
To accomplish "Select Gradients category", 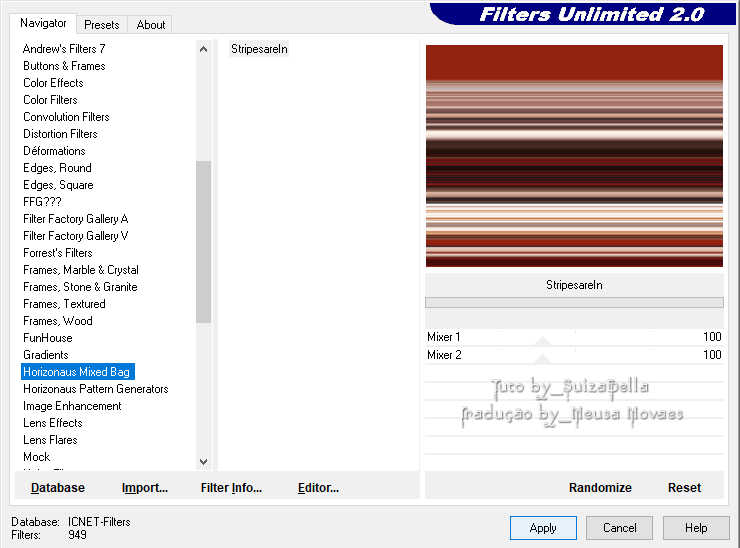I will [x=46, y=354].
